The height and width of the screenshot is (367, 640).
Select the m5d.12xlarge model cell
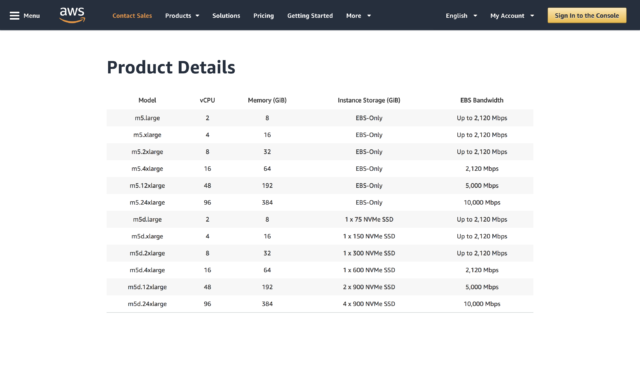(x=147, y=287)
